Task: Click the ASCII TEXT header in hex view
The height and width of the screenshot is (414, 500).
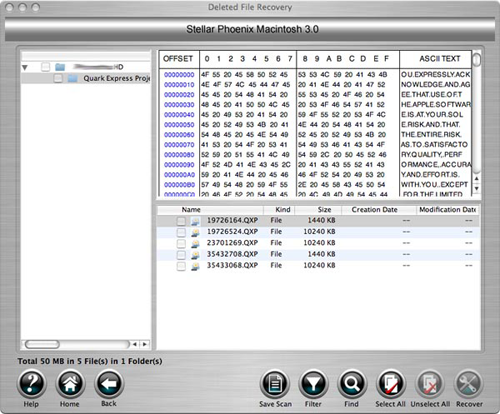Action: (x=440, y=59)
